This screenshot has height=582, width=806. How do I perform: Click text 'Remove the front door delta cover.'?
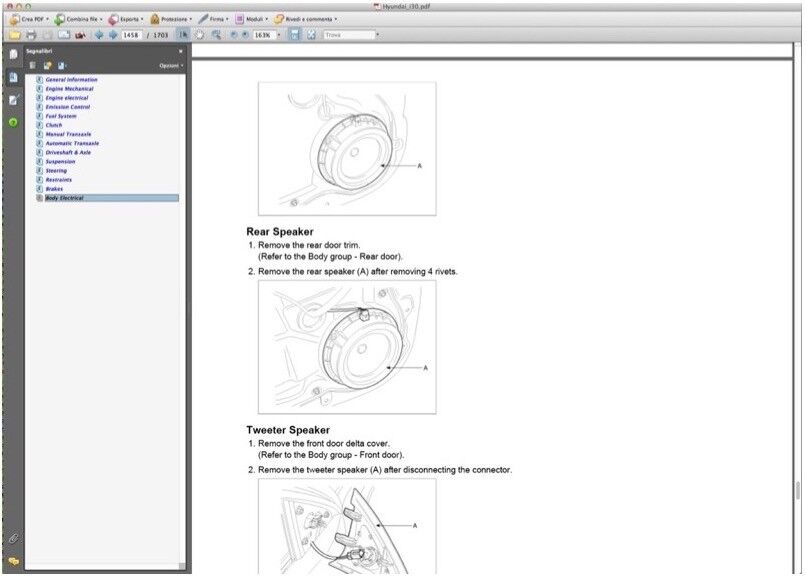click(x=324, y=443)
